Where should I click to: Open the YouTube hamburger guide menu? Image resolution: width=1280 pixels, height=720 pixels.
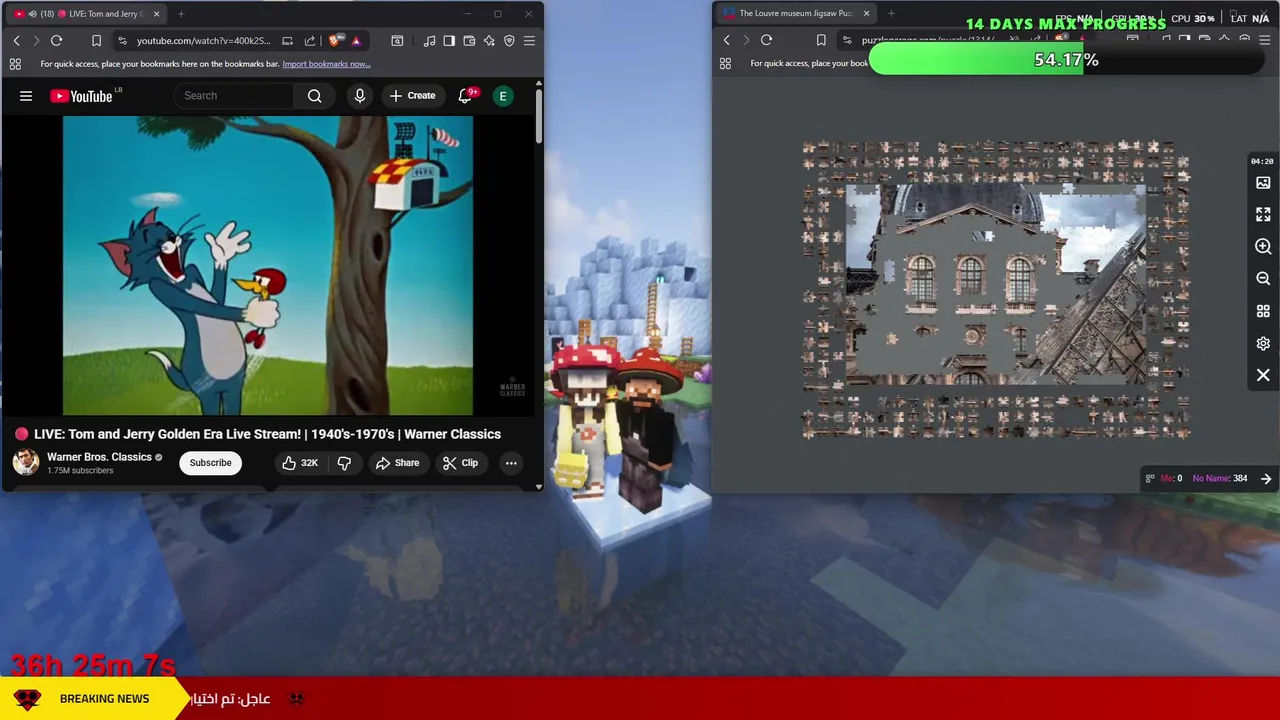(x=26, y=96)
